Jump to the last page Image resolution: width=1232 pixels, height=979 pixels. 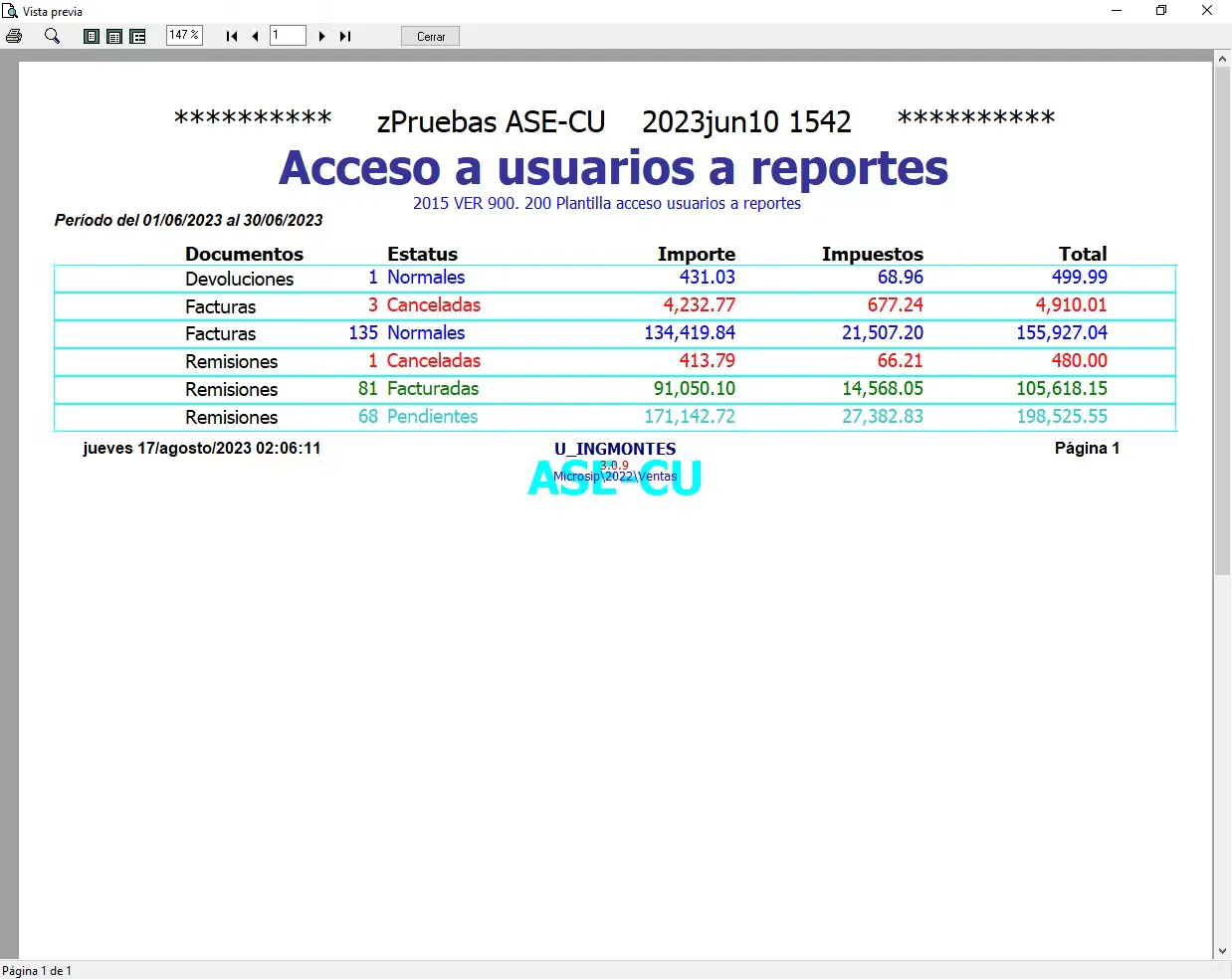pos(345,37)
